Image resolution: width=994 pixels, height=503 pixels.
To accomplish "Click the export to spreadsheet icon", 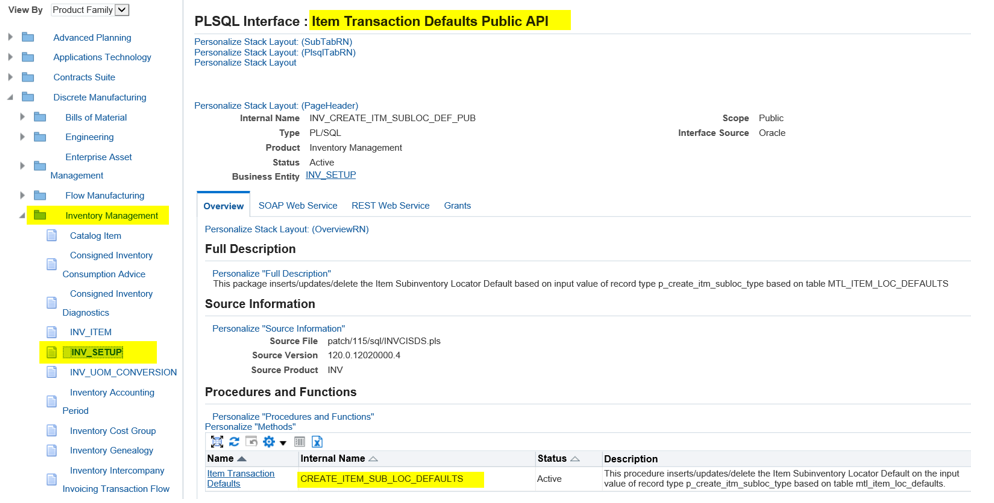I will pyautogui.click(x=317, y=442).
